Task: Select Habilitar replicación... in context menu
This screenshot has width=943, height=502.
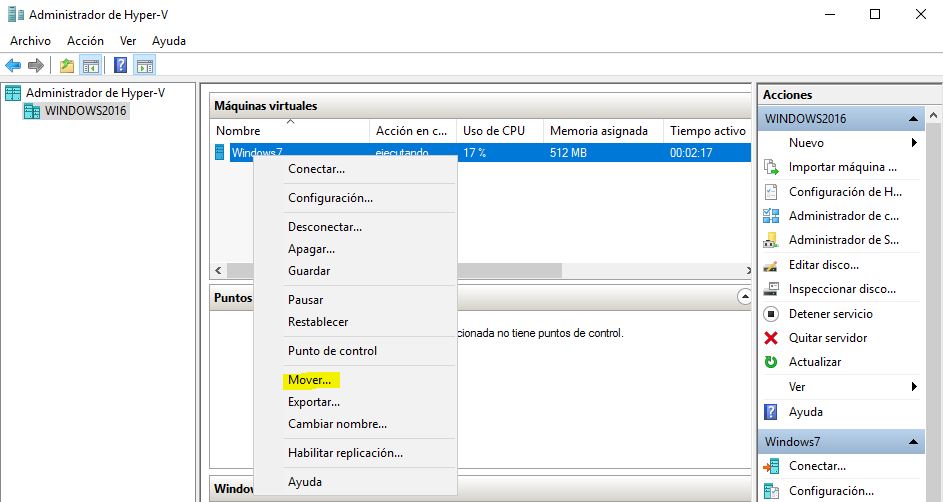Action: point(355,453)
